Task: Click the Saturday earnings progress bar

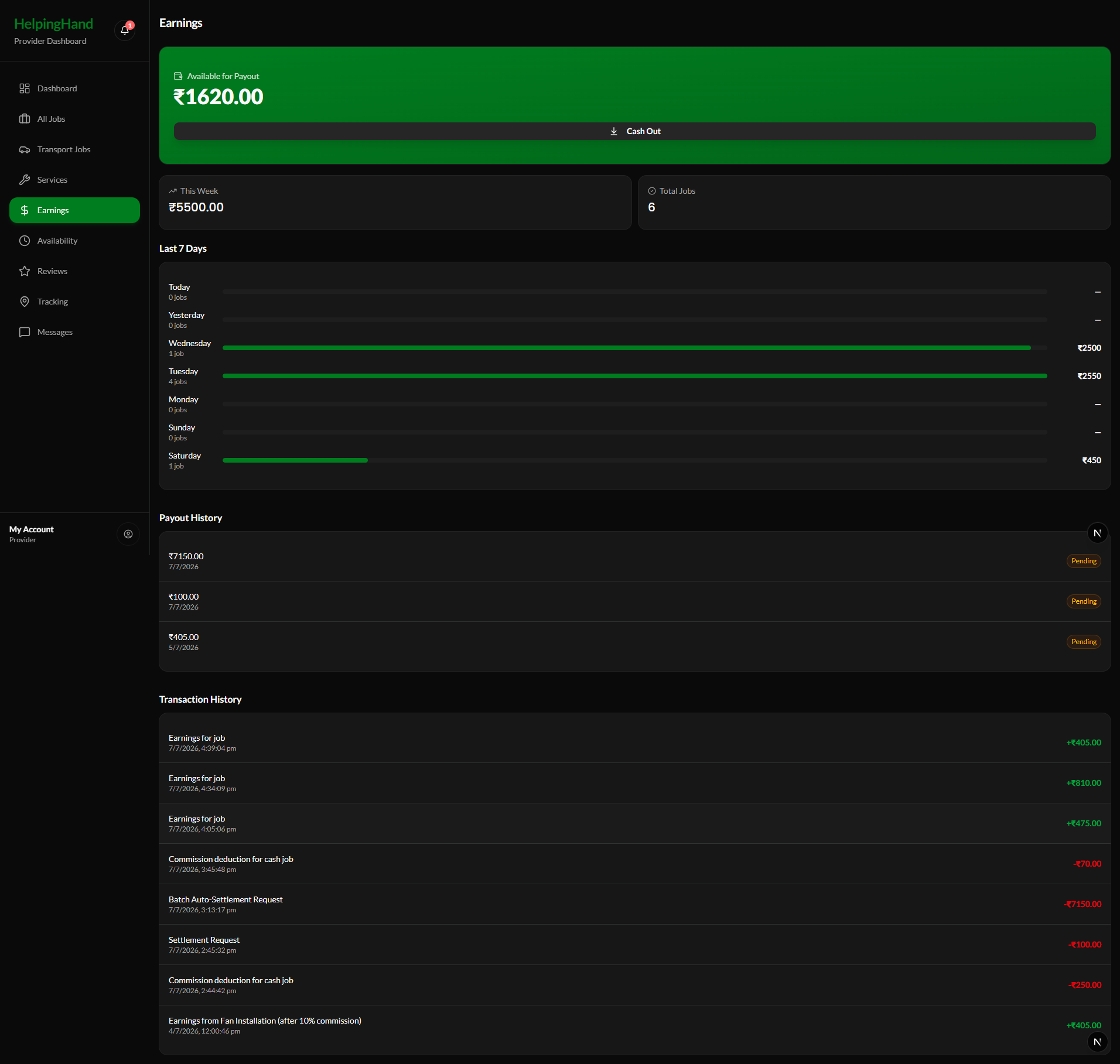Action: coord(634,460)
